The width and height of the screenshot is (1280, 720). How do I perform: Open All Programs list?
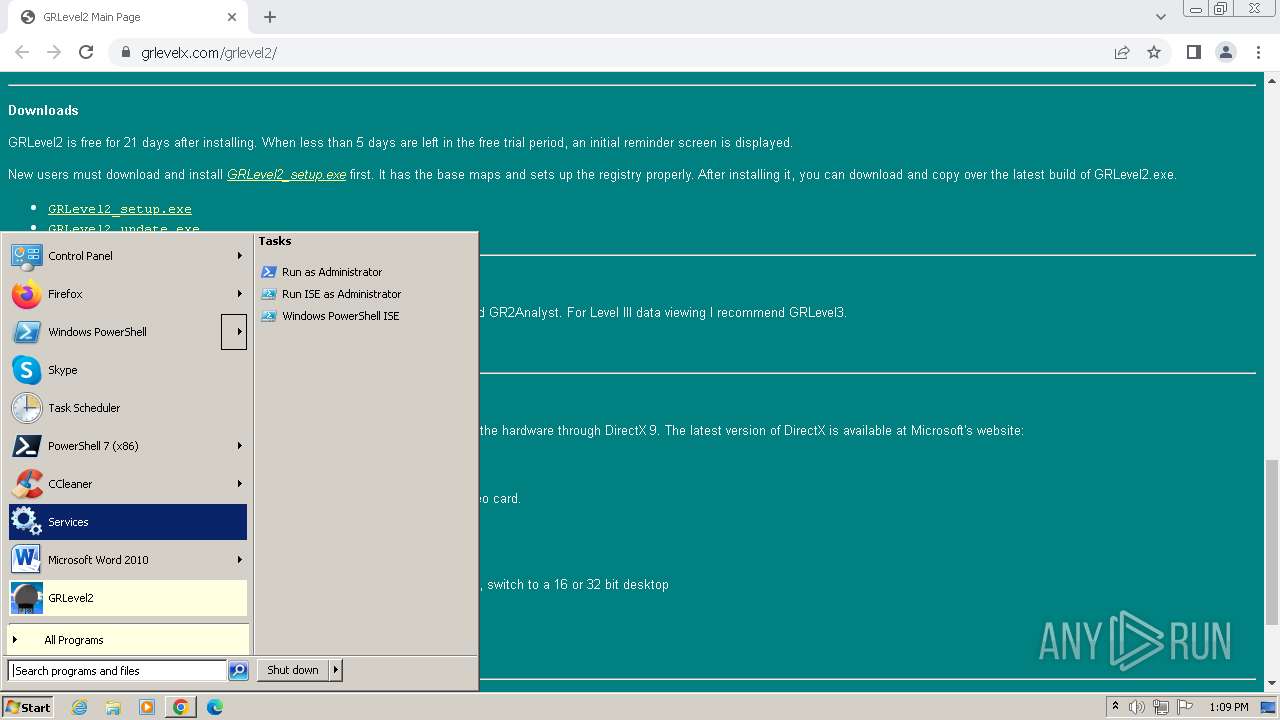[127, 640]
